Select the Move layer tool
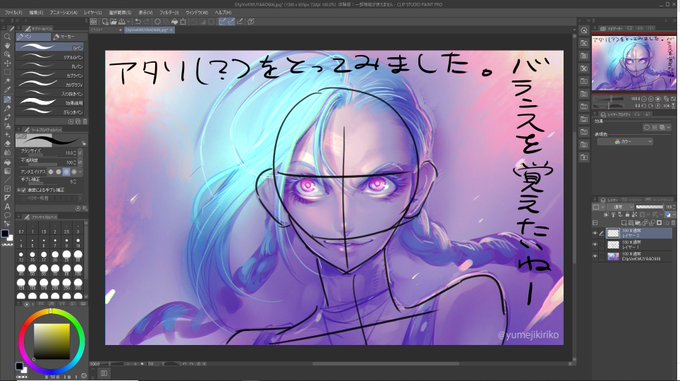This screenshot has width=680, height=381. [x=7, y=64]
